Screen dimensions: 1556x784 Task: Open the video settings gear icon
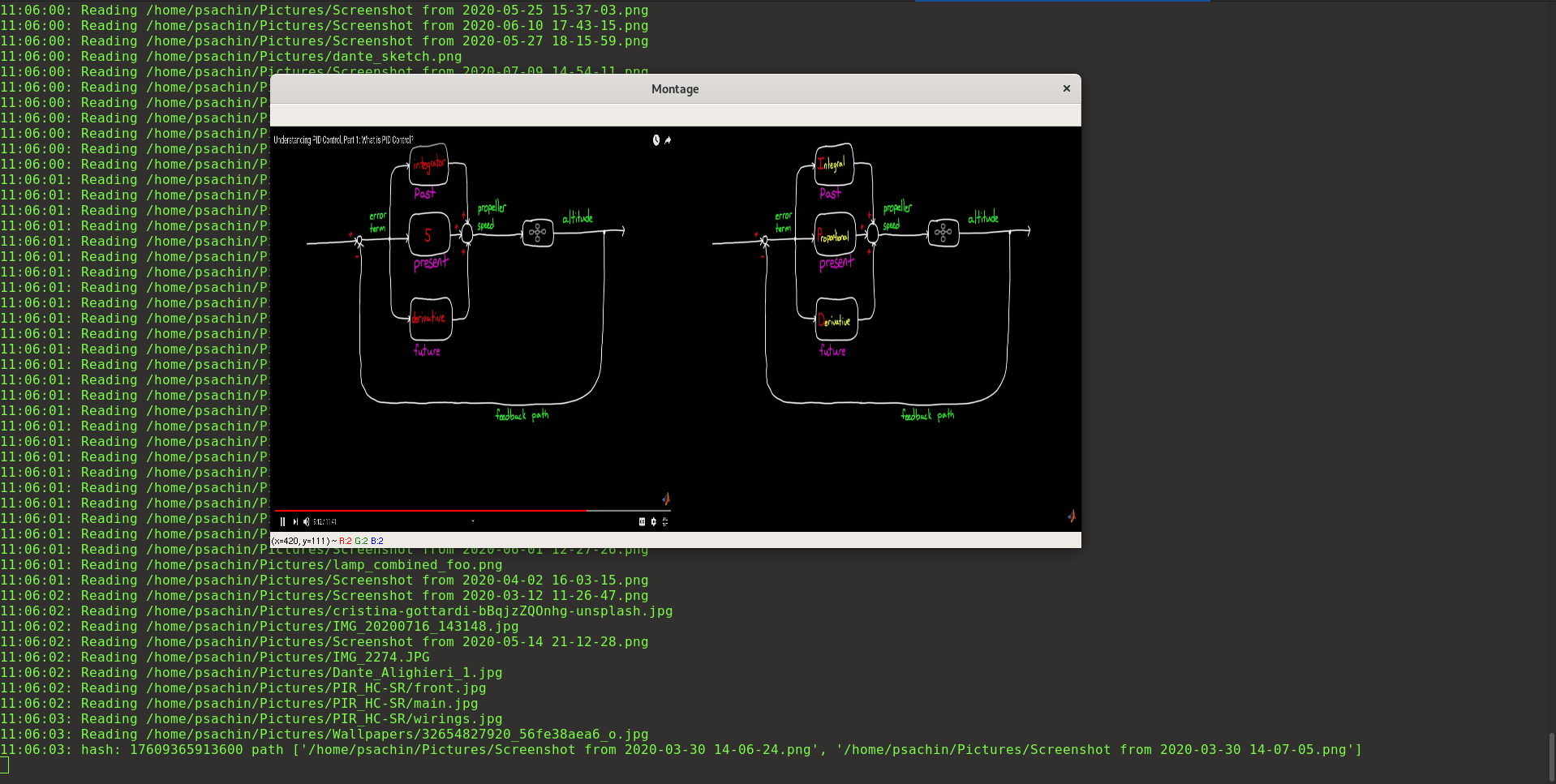(x=653, y=522)
